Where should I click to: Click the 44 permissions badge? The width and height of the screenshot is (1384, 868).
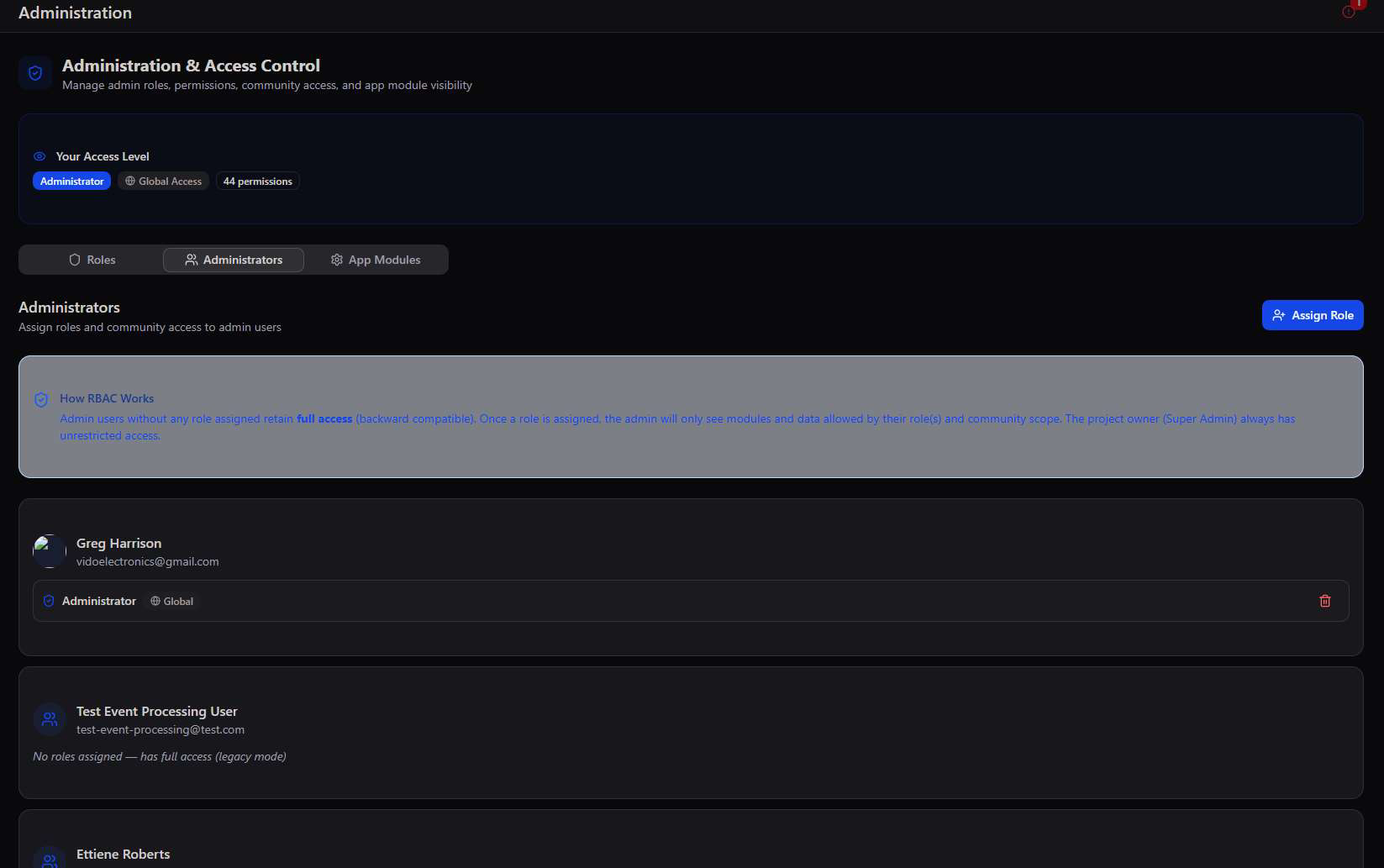click(x=258, y=181)
